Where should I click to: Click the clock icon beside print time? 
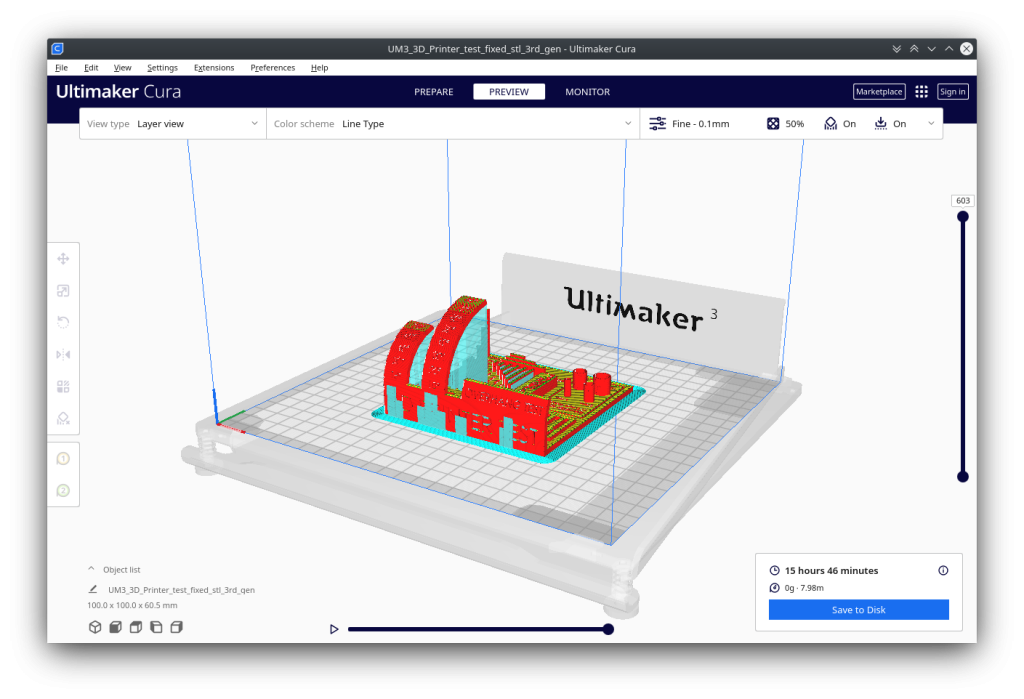[x=775, y=570]
